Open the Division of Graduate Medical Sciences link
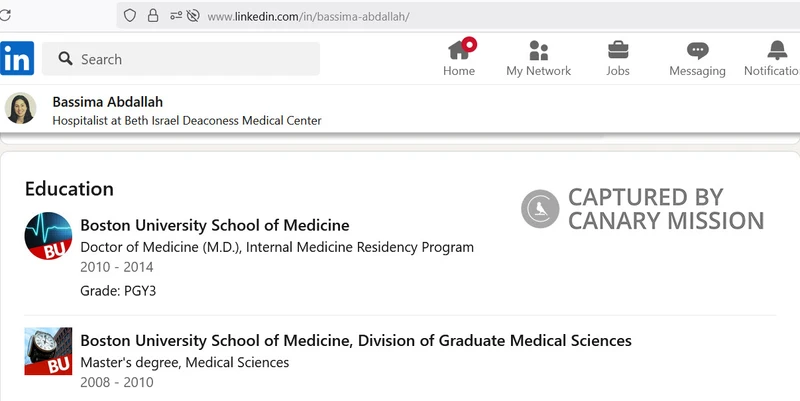This screenshot has height=401, width=800. (355, 340)
